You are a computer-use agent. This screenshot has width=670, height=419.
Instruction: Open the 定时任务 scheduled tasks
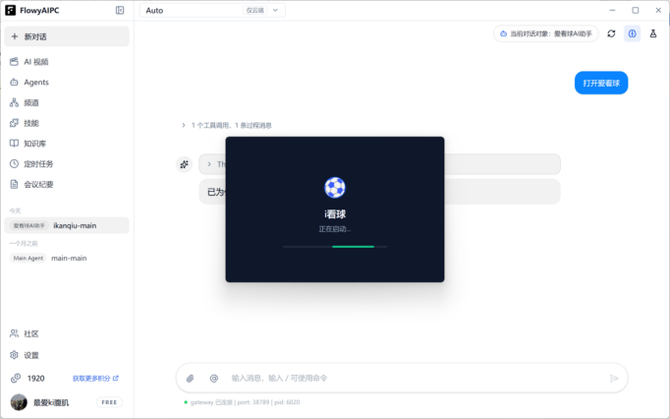pos(67,164)
